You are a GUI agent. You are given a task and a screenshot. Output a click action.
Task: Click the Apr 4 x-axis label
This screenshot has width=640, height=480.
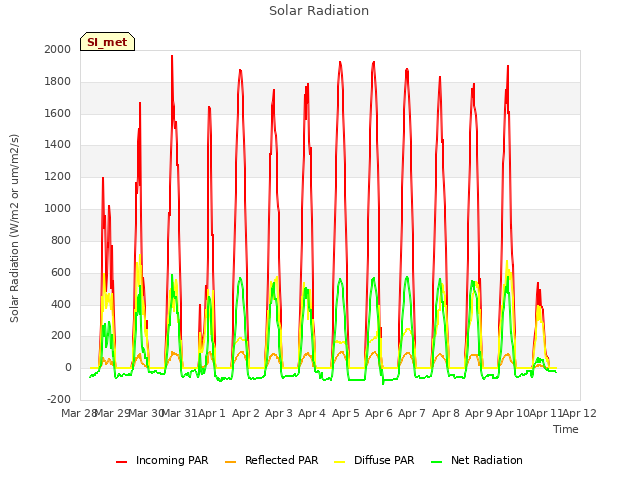(x=312, y=413)
